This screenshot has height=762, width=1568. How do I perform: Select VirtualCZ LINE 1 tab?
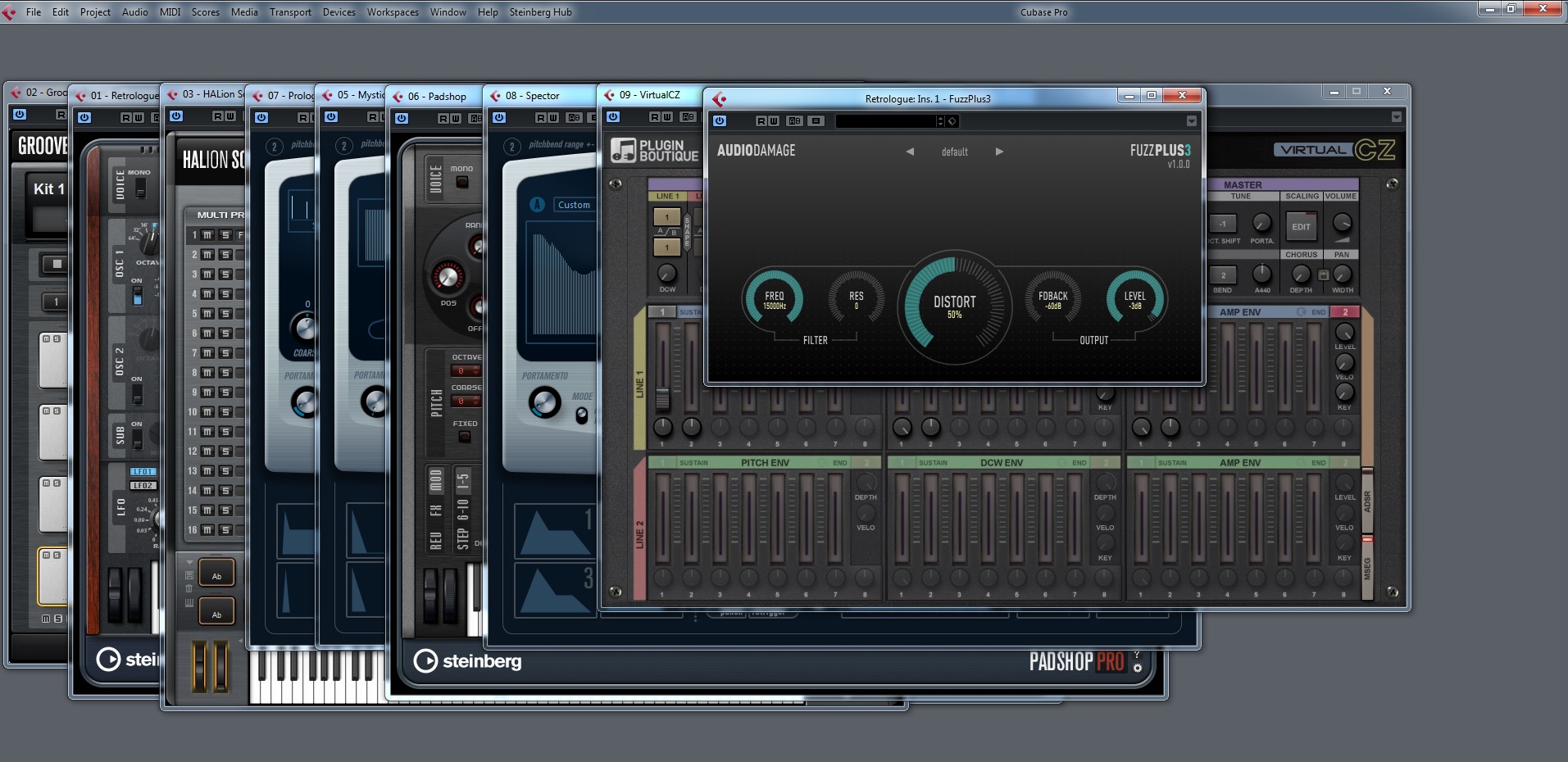click(668, 196)
